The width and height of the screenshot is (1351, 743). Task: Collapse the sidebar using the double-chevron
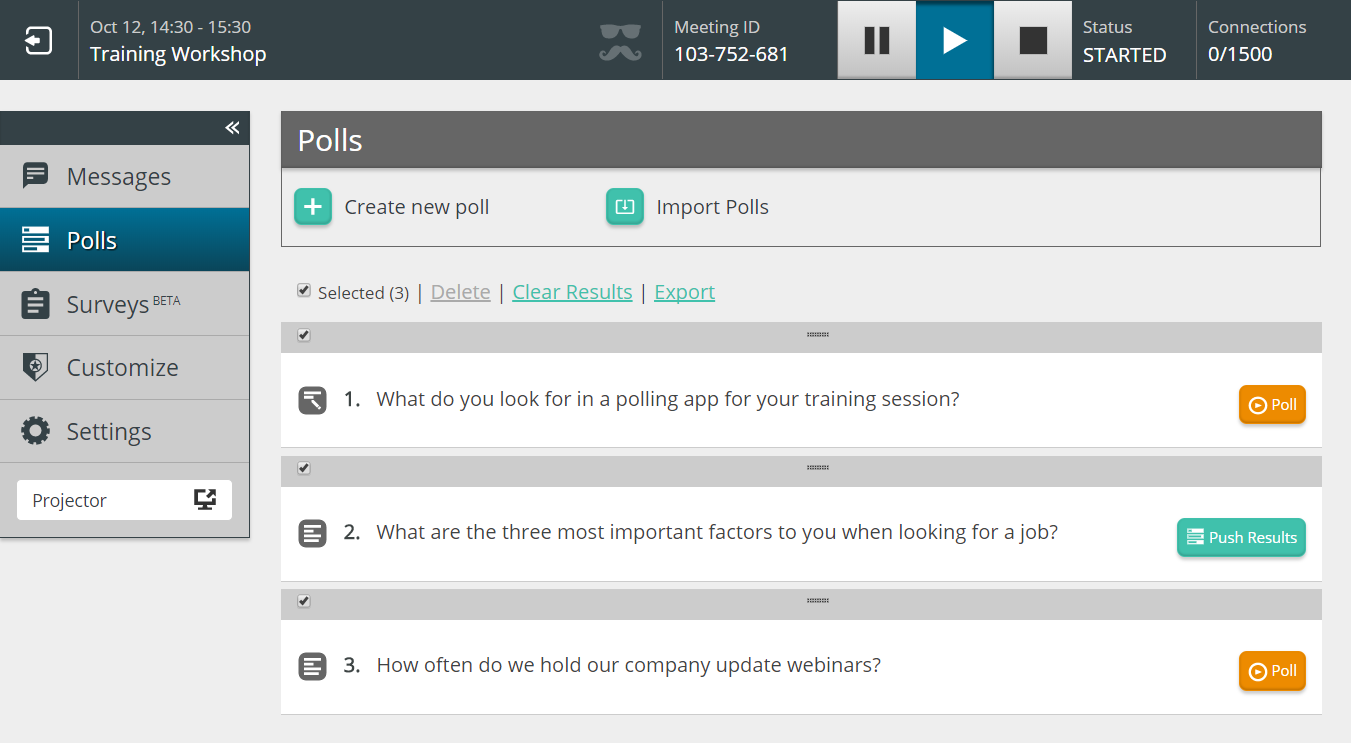232,128
